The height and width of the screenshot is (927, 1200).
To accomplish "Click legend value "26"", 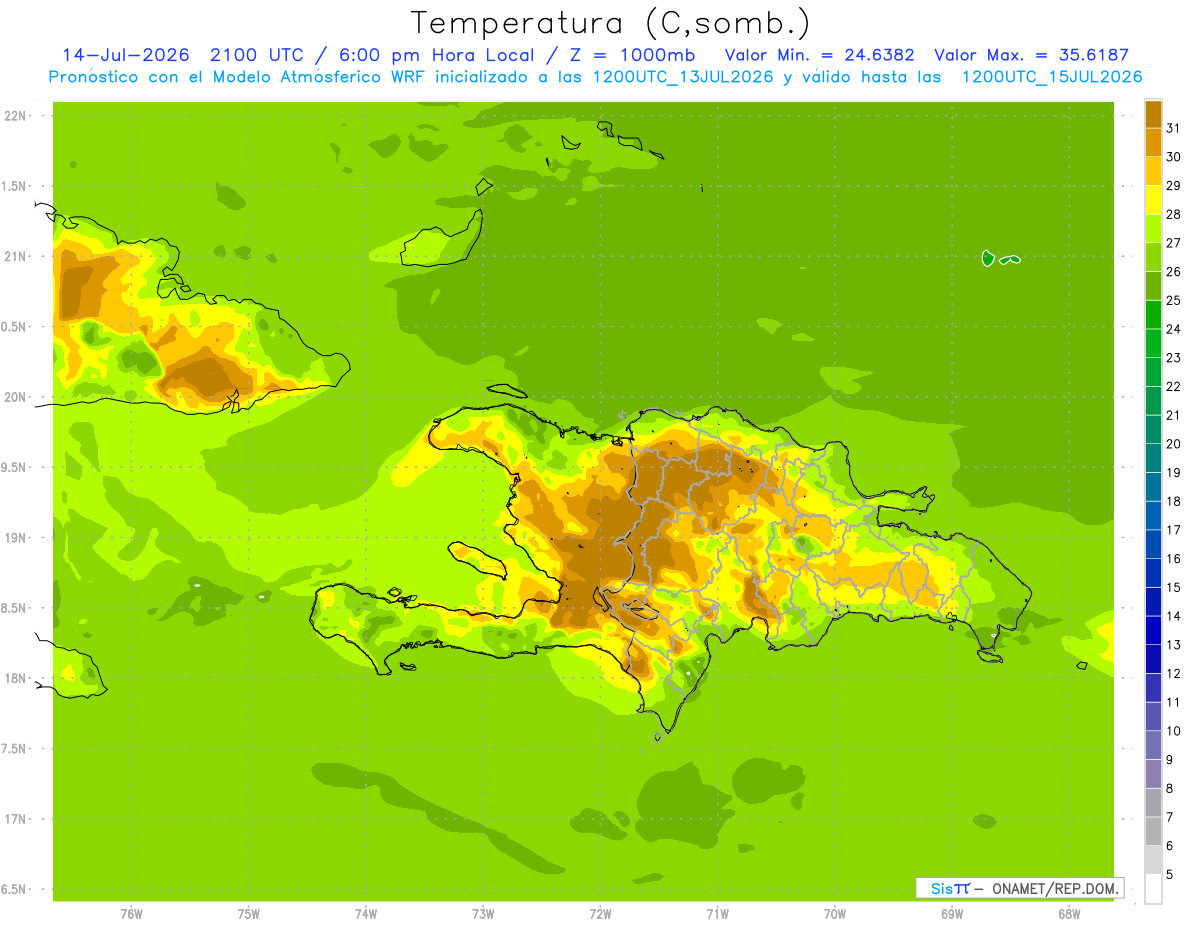I will 1175,272.
